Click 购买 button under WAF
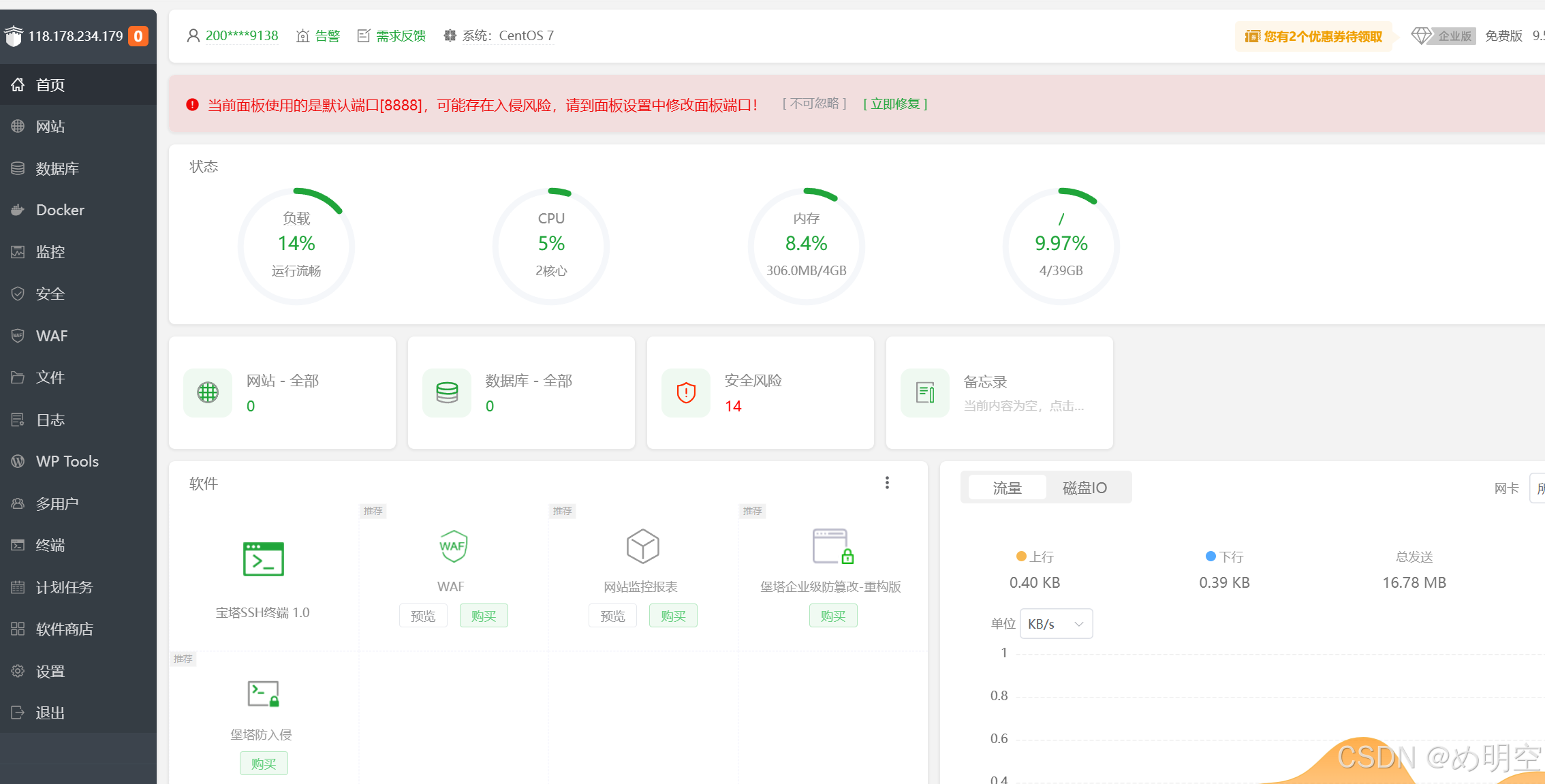1545x784 pixels. [x=483, y=616]
